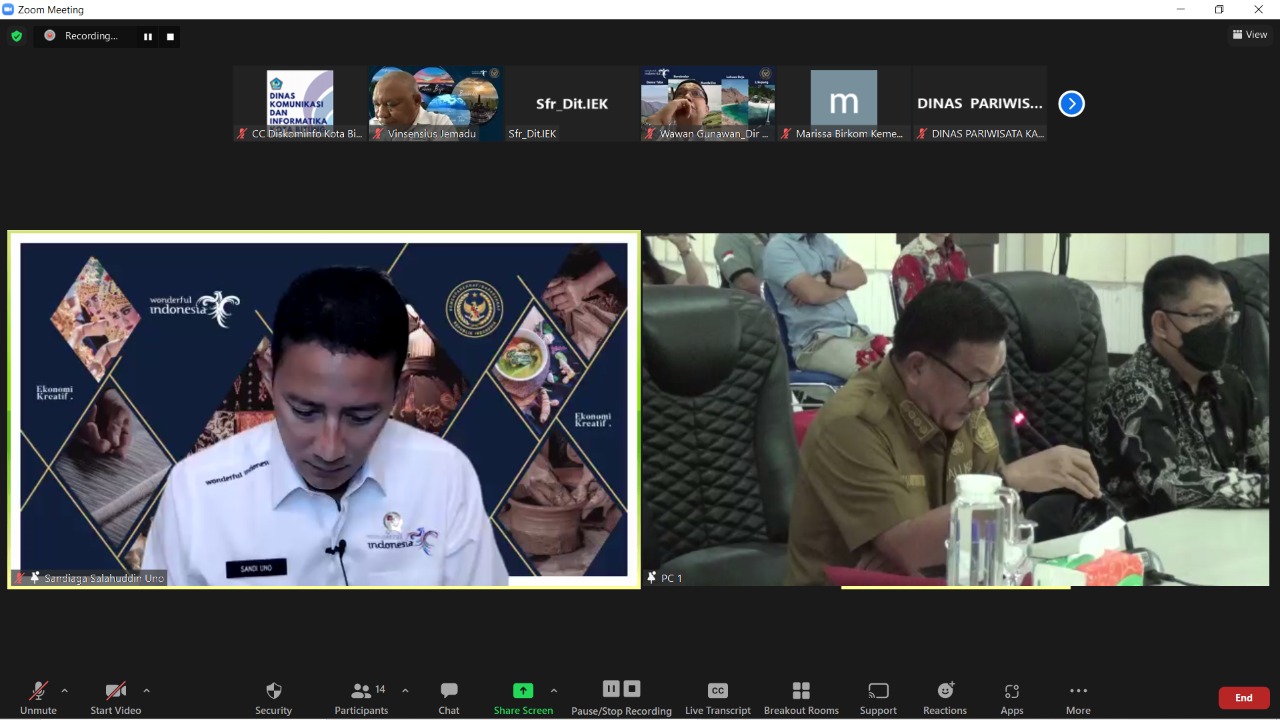Click the pin icon on PC 1 tile
1280x720 pixels.
tap(652, 578)
